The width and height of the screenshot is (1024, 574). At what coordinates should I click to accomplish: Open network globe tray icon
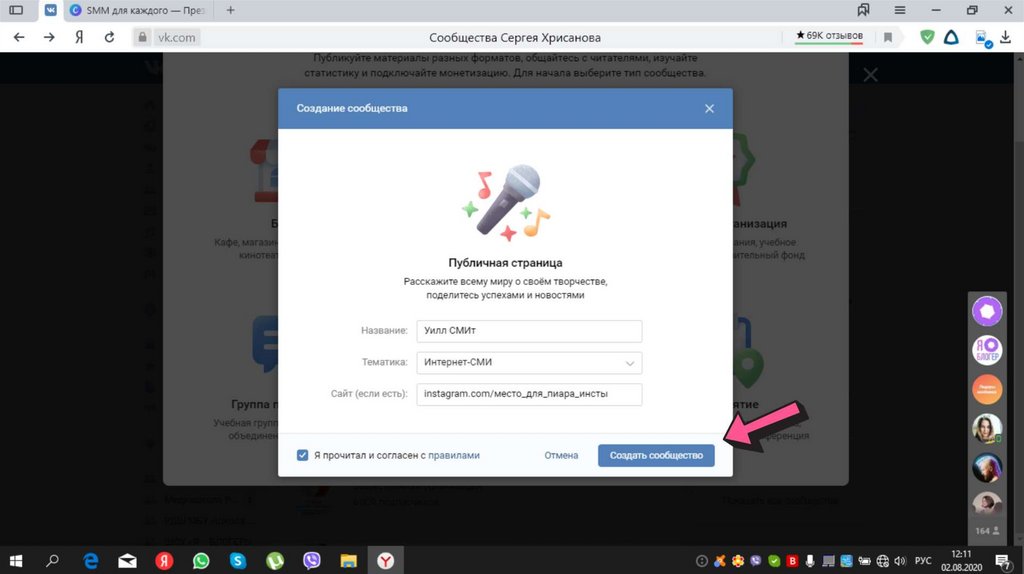[x=882, y=560]
